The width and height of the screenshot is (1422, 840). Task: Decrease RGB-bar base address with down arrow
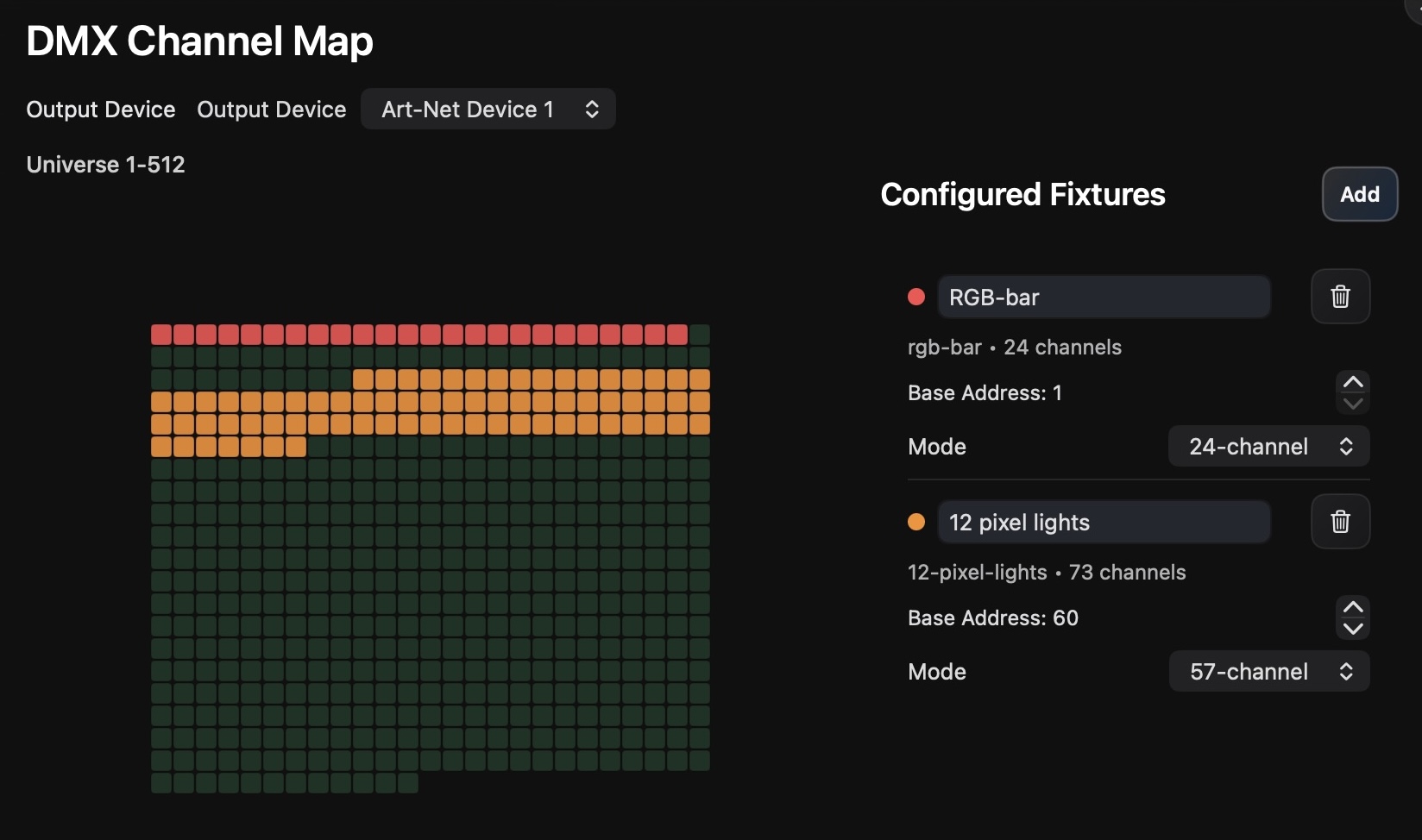coord(1353,403)
